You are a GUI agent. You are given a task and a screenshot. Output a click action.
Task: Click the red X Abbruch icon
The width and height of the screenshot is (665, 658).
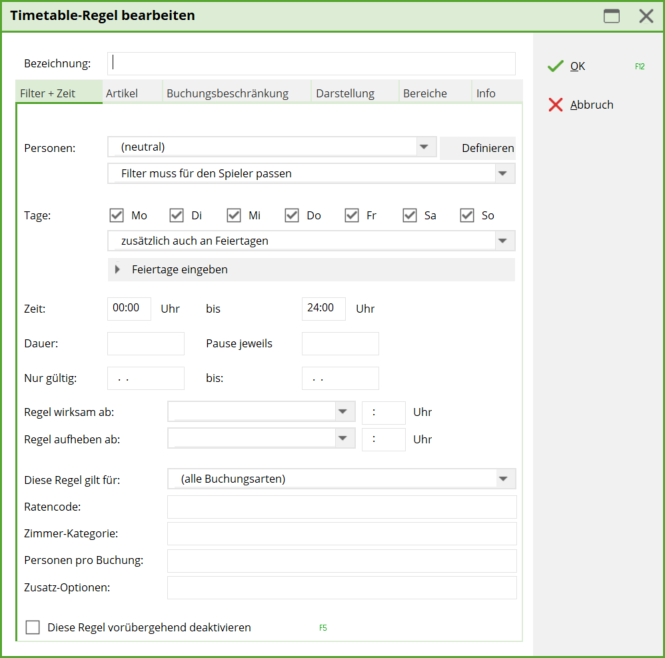point(556,105)
